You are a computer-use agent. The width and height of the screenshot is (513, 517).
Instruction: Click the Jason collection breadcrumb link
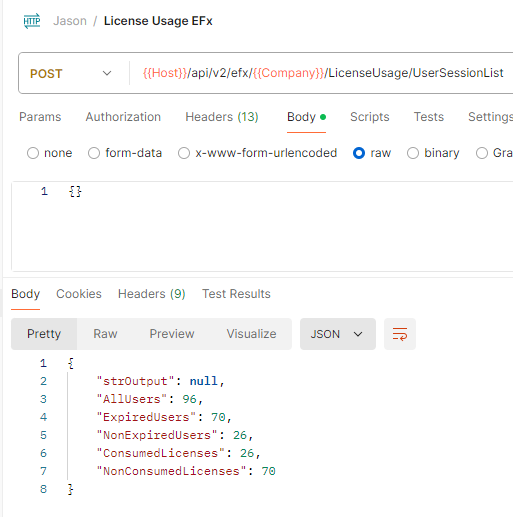click(x=70, y=21)
